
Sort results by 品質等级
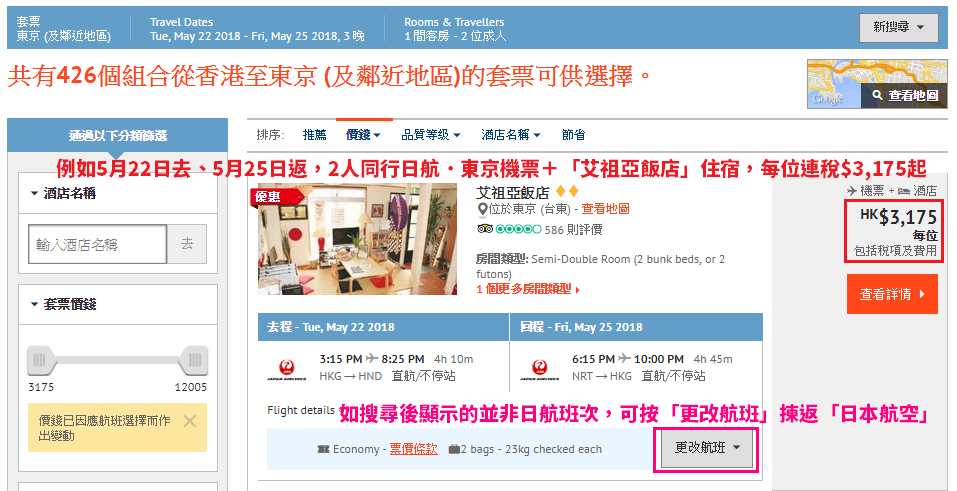(x=430, y=135)
